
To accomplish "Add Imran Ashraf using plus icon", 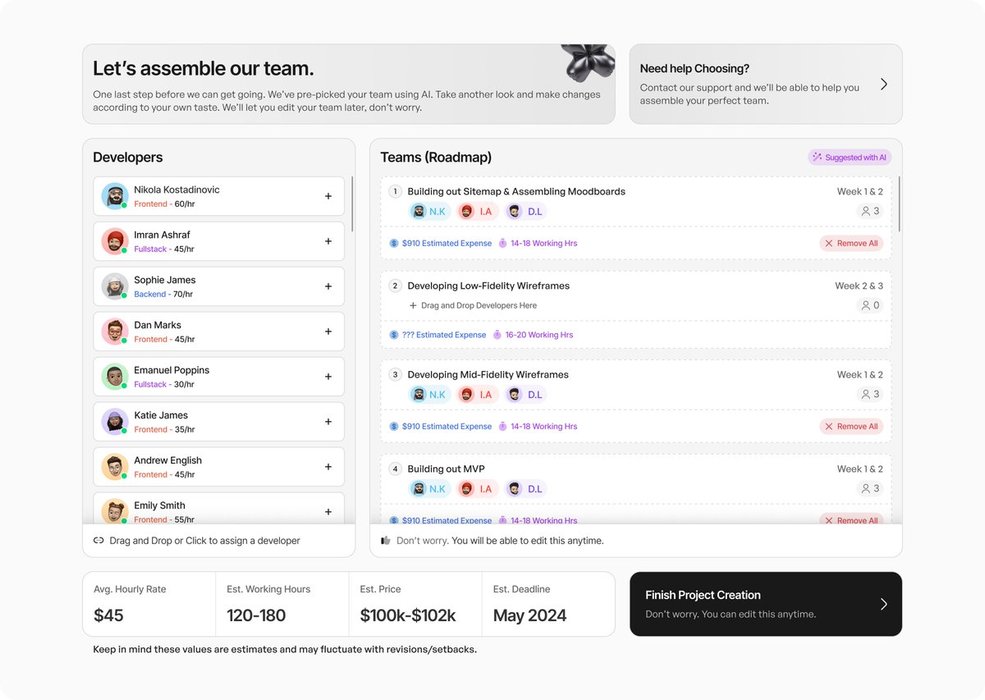I will click(328, 241).
